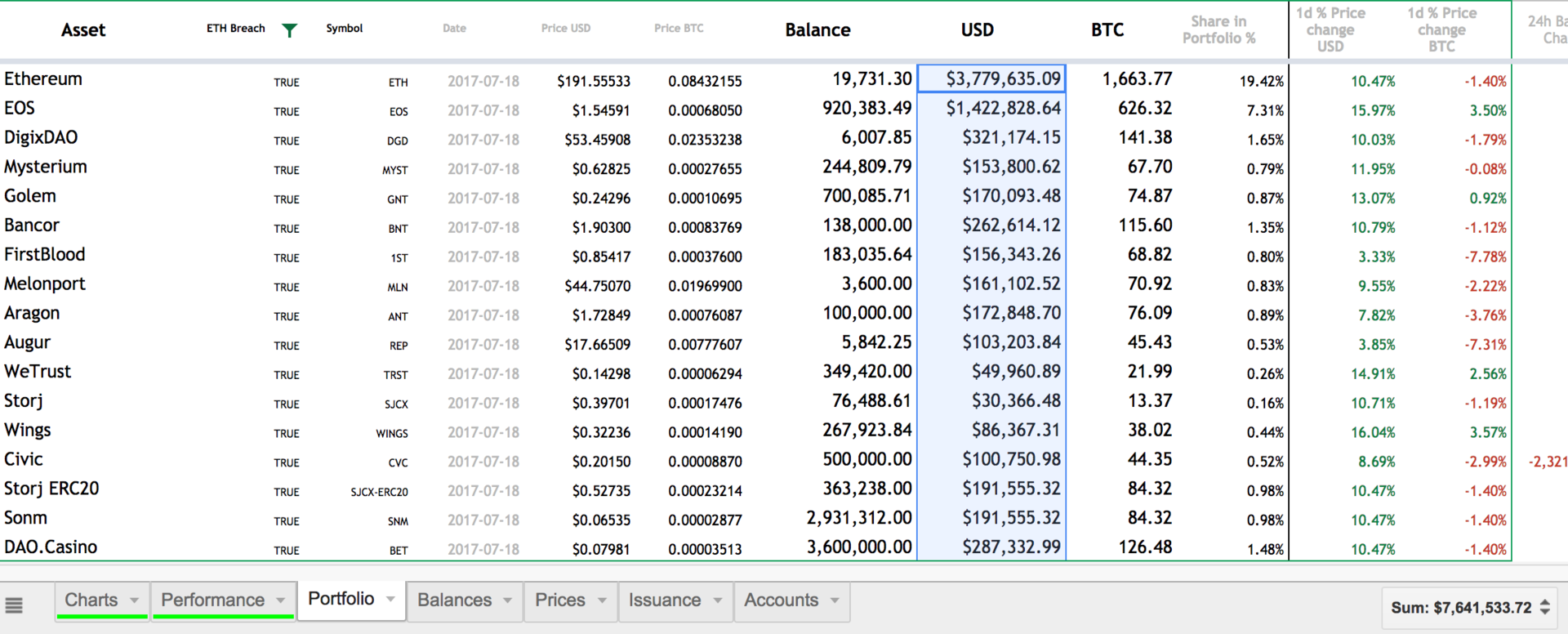The width and height of the screenshot is (1568, 634).
Task: Click the 16.04% Wings USD change
Action: coord(1373,433)
